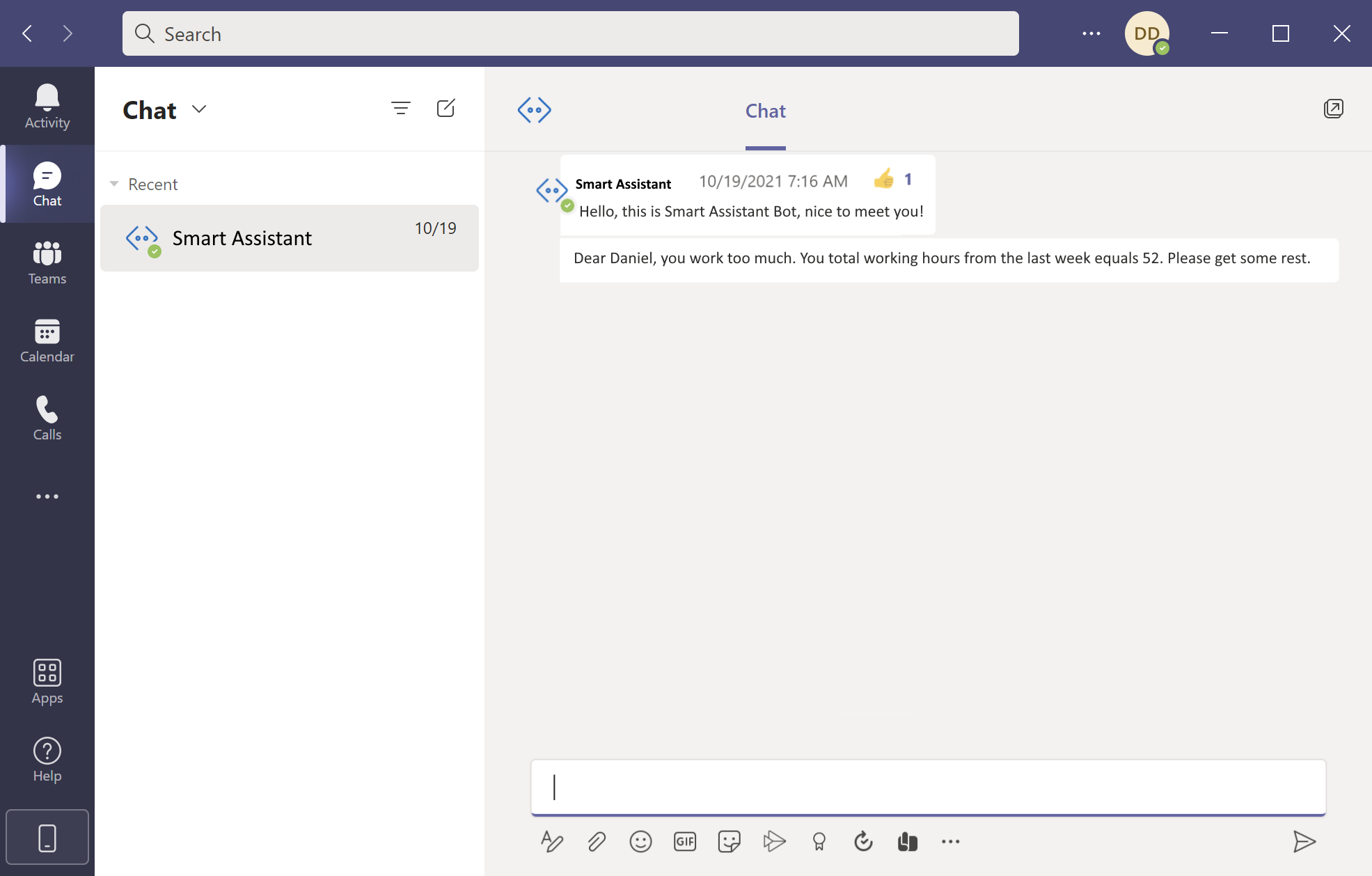Expand the Chat title dropdown
Viewport: 1372px width, 876px height.
coord(199,109)
